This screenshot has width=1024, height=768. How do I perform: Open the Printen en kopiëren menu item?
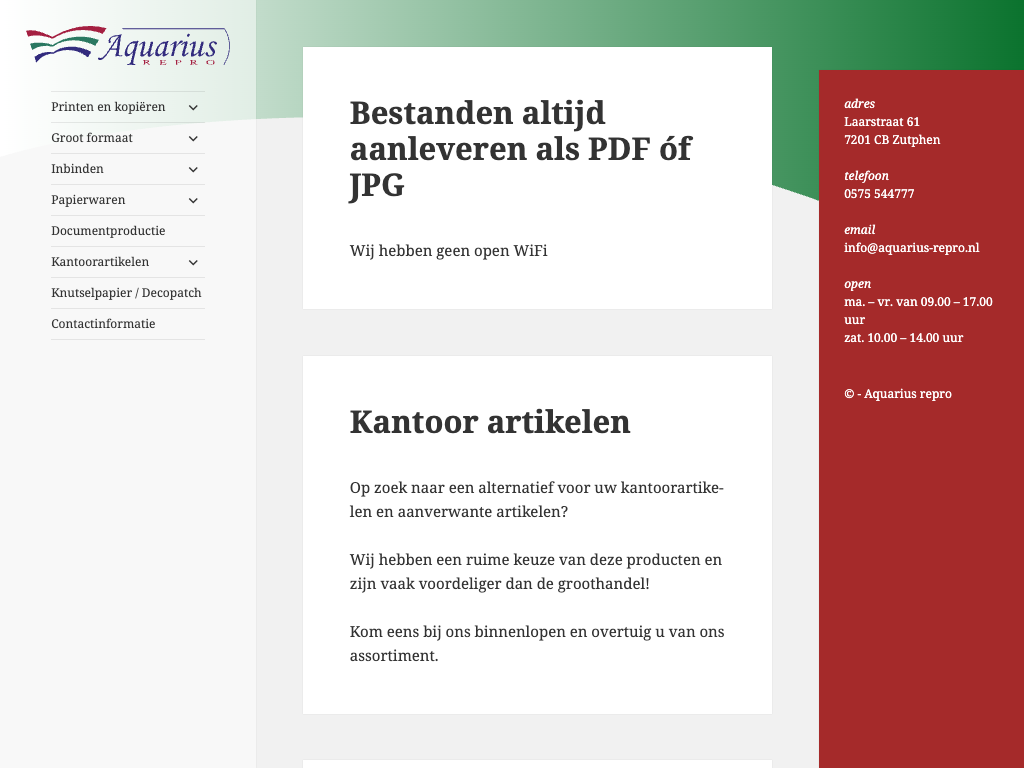click(x=108, y=107)
